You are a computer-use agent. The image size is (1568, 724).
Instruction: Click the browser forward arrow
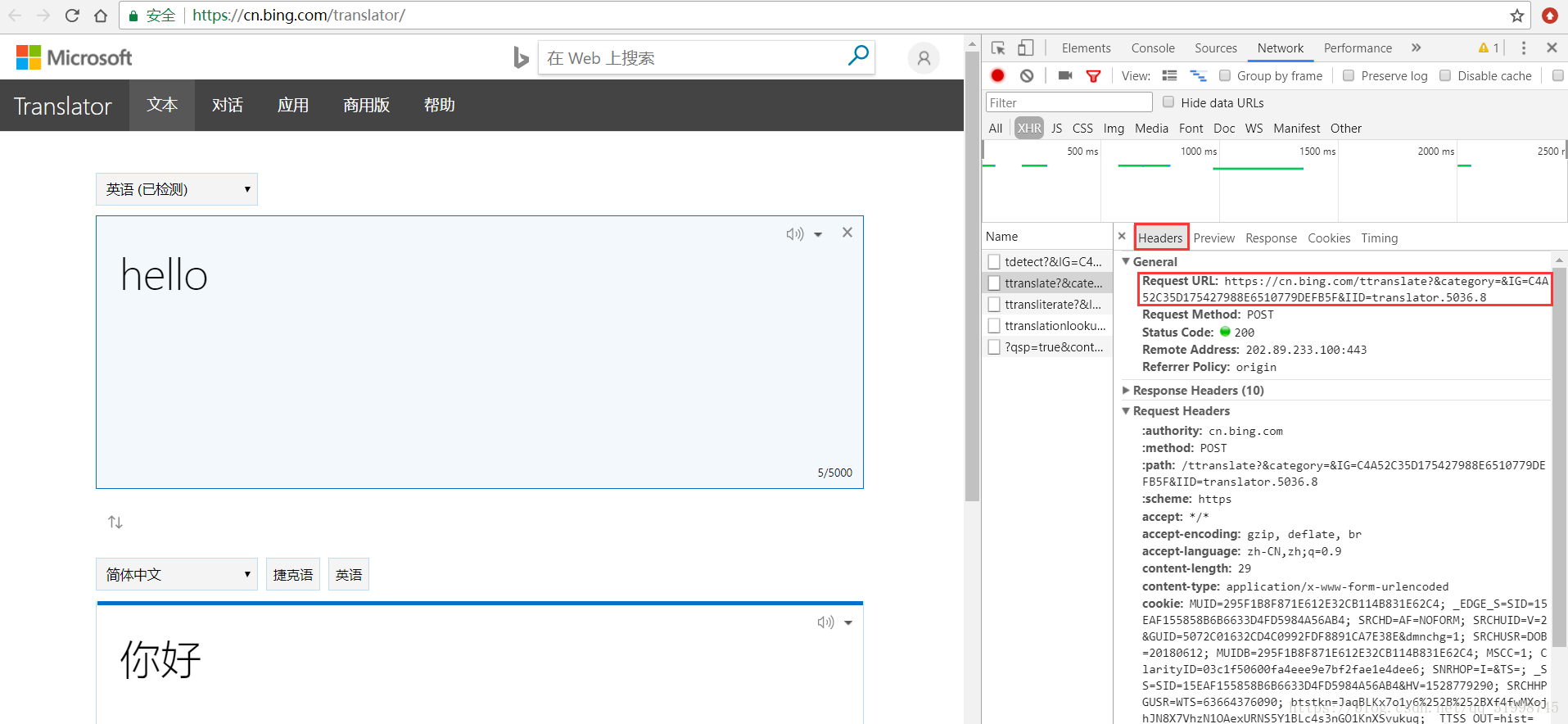click(x=43, y=16)
